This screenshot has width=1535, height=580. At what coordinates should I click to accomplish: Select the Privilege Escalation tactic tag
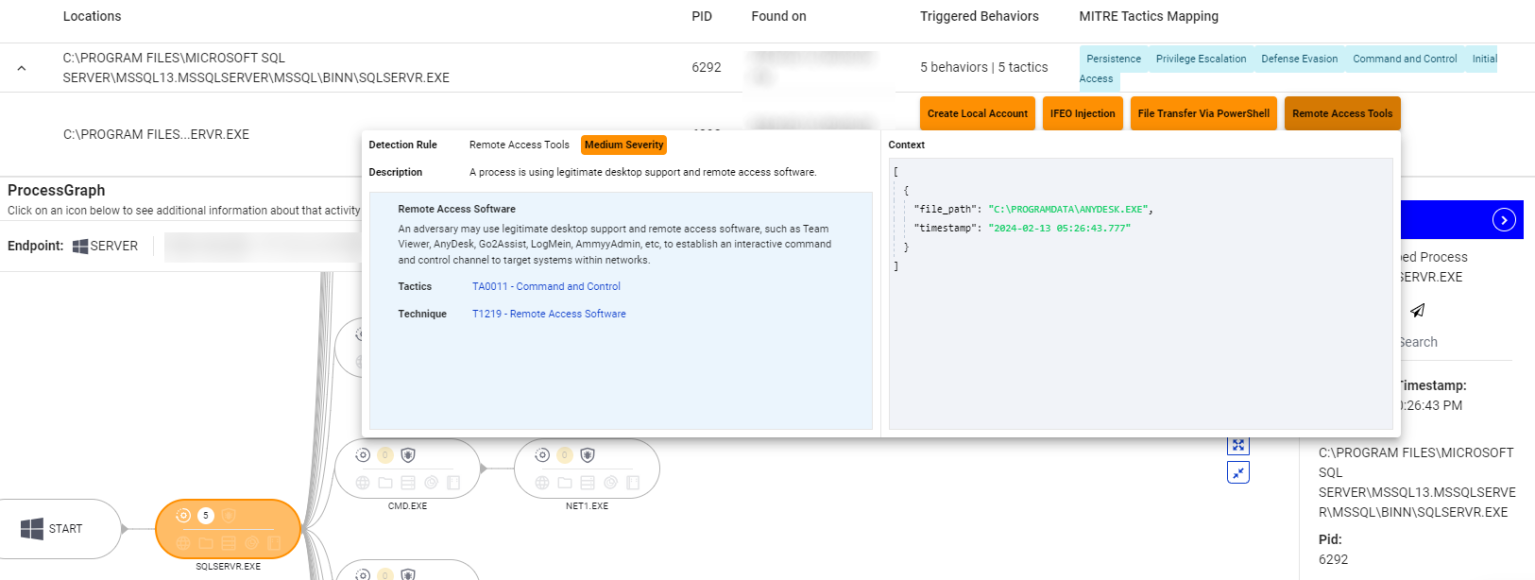[1201, 59]
